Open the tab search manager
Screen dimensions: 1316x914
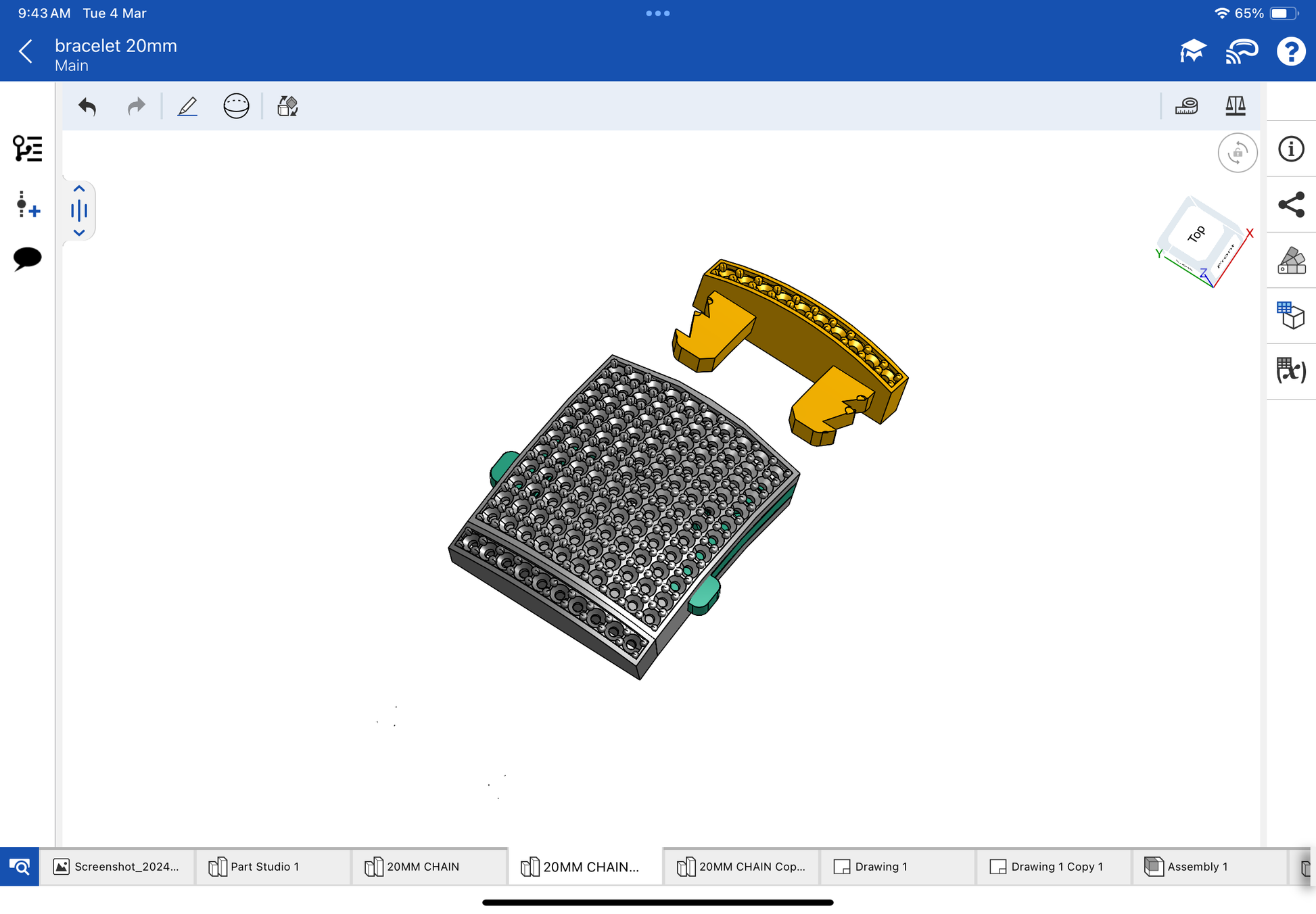pyautogui.click(x=19, y=867)
